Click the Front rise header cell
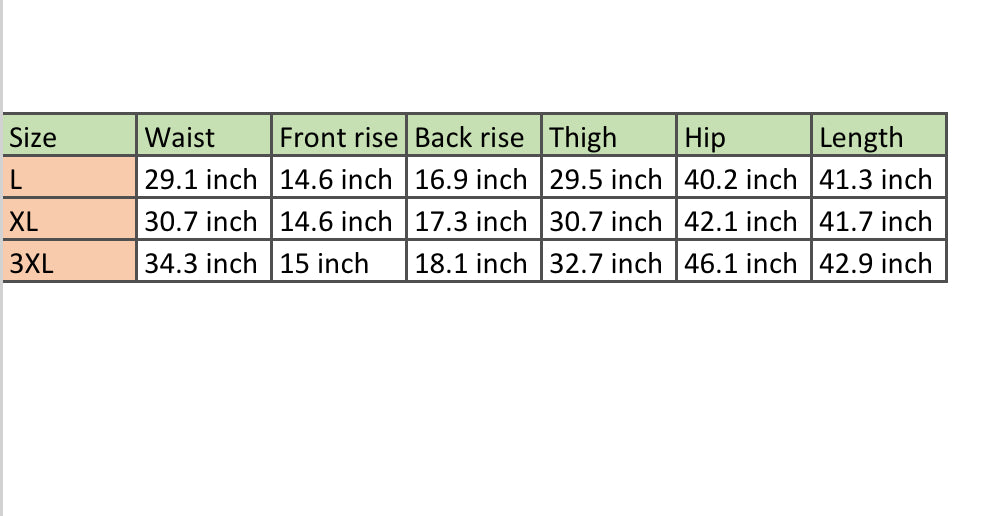The height and width of the screenshot is (516, 990). (x=339, y=137)
